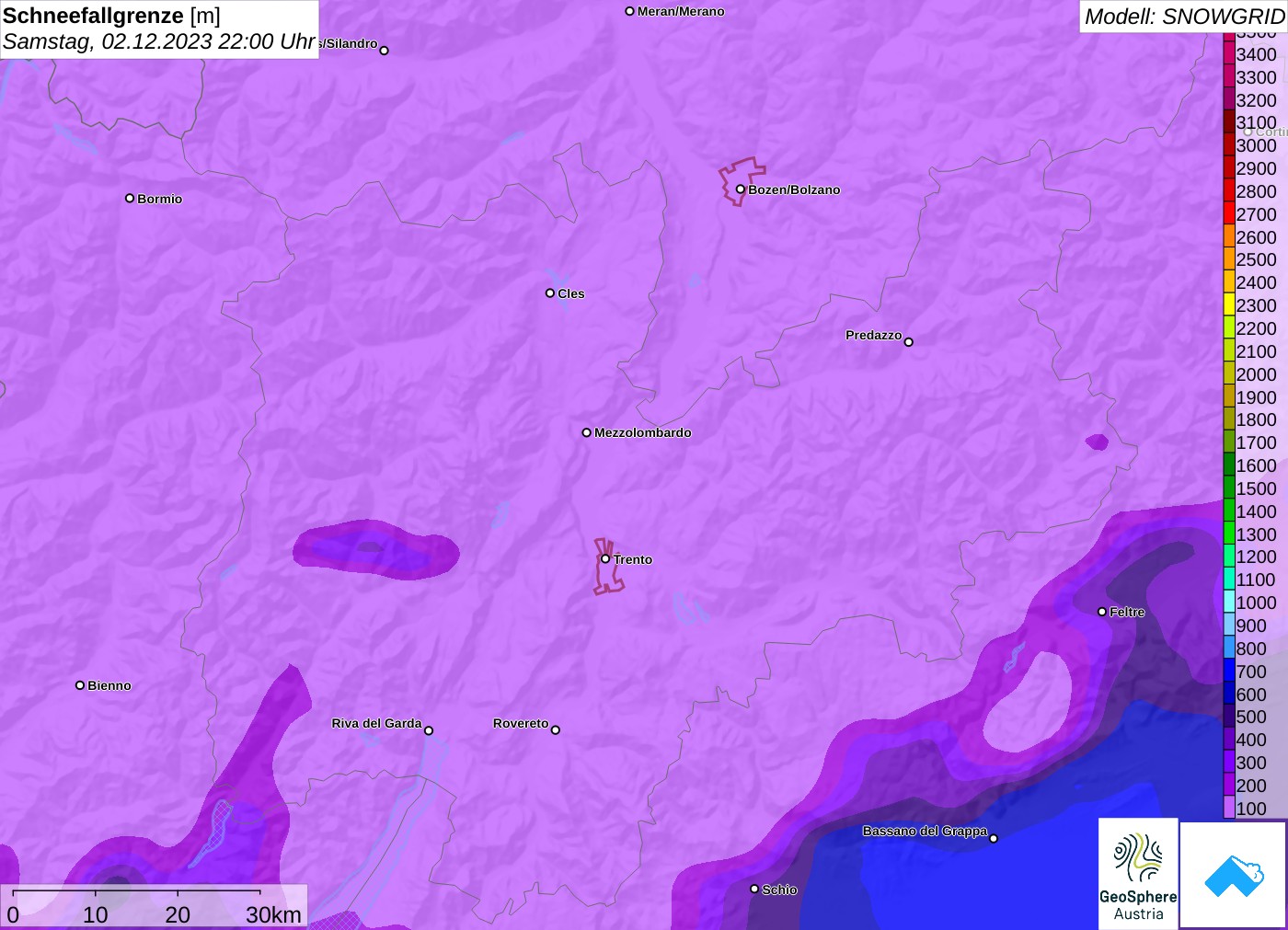This screenshot has height=930, width=1288.
Task: Select the Predazzo town marker
Action: coord(909,342)
